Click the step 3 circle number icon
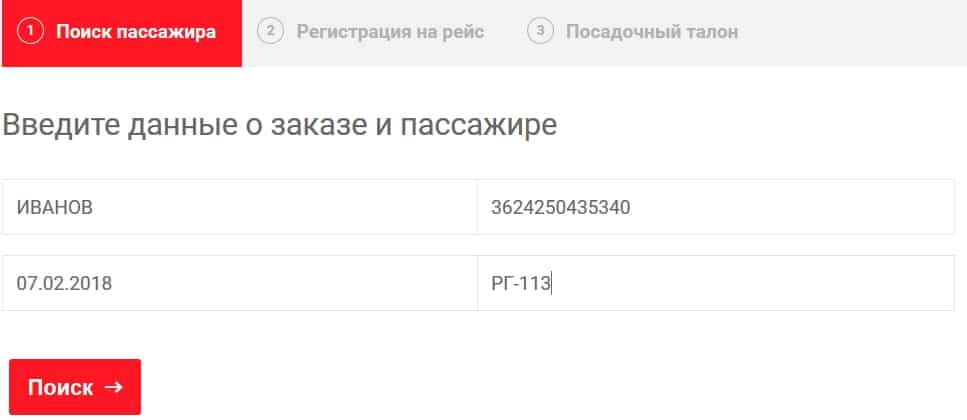The width and height of the screenshot is (967, 420). click(x=540, y=32)
